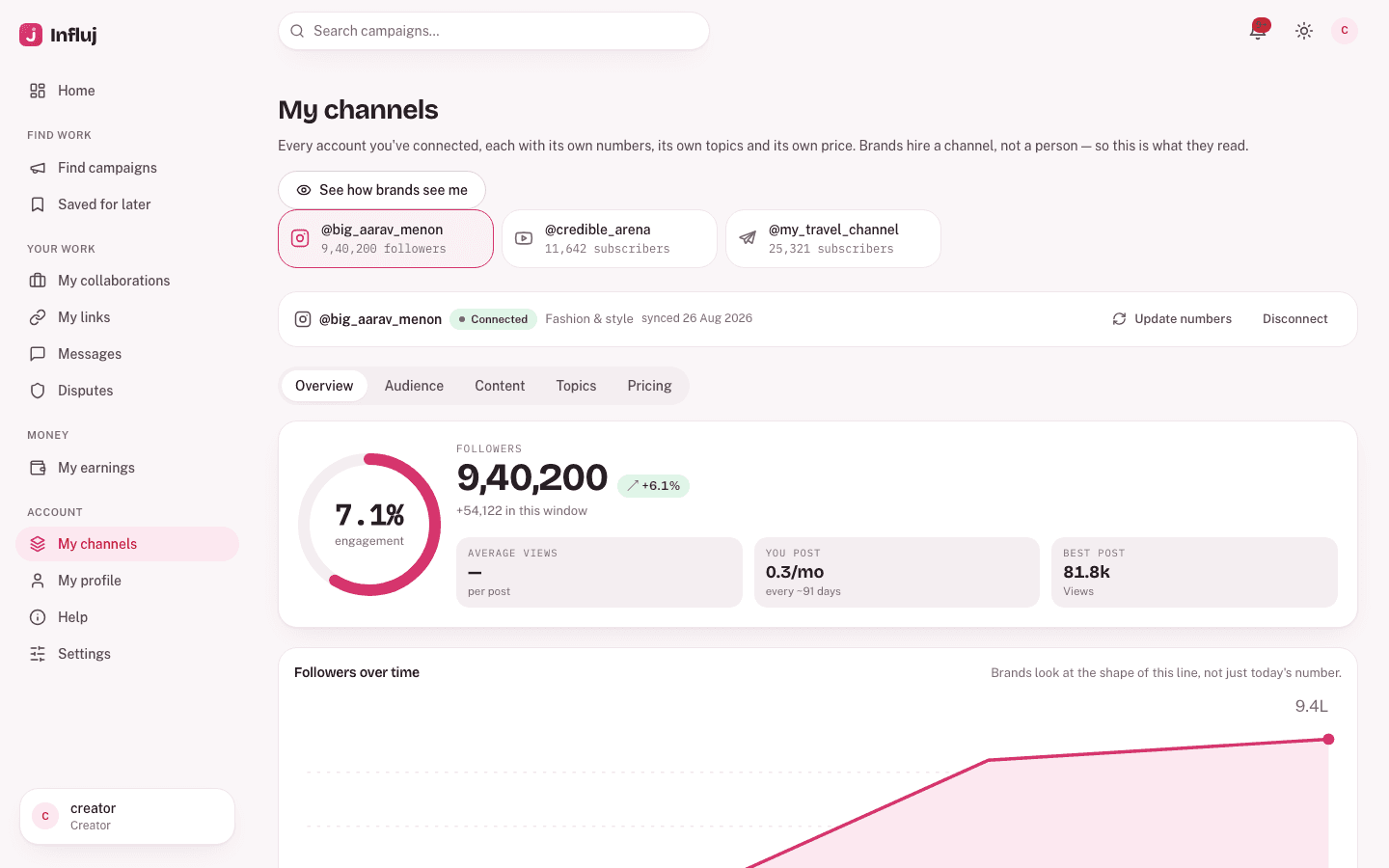Click YouTube icon on @credible_arena card
Screen dimensions: 1389x868
click(x=524, y=238)
